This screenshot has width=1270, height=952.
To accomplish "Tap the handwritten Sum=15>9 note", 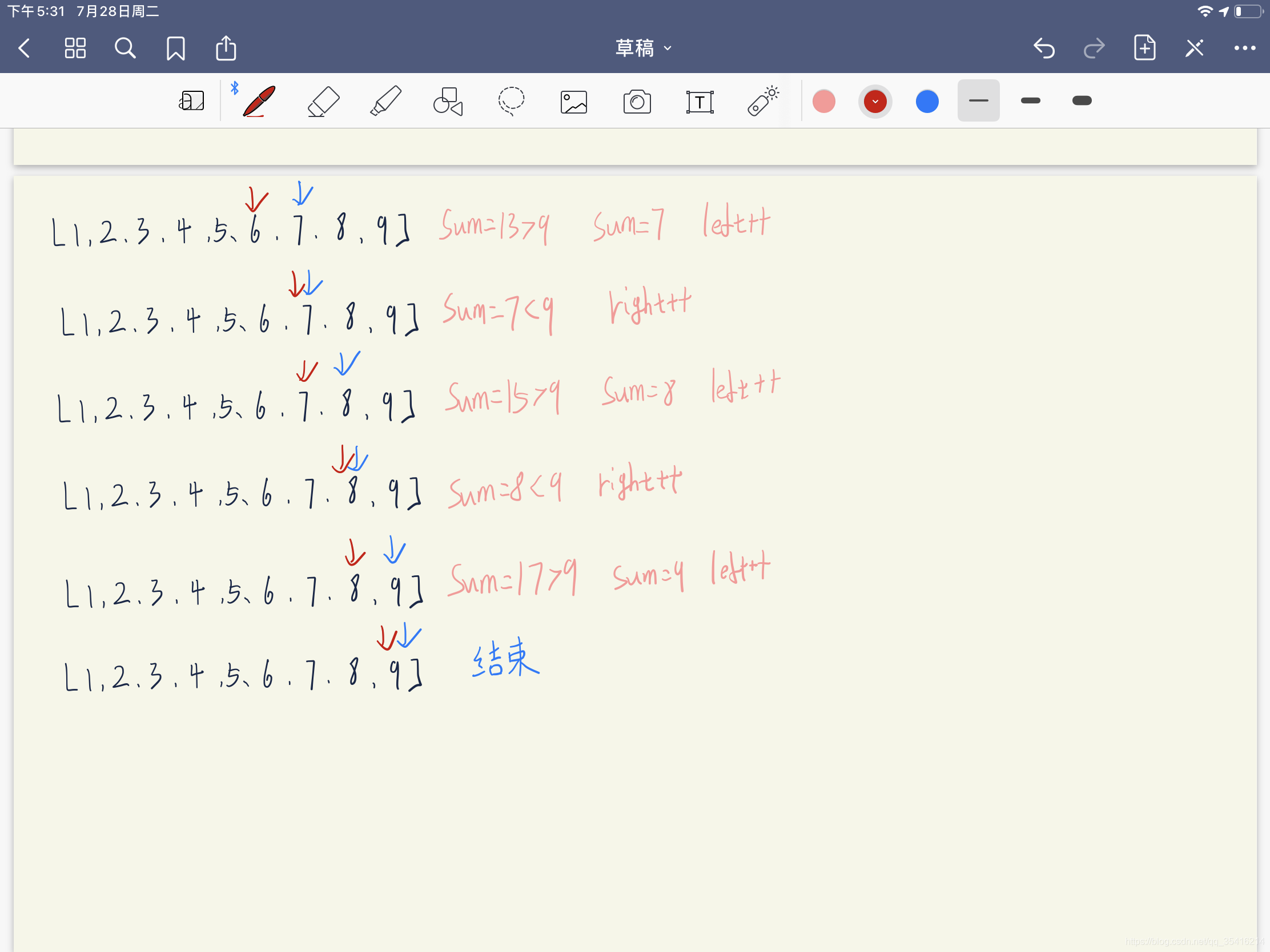I will tap(504, 397).
